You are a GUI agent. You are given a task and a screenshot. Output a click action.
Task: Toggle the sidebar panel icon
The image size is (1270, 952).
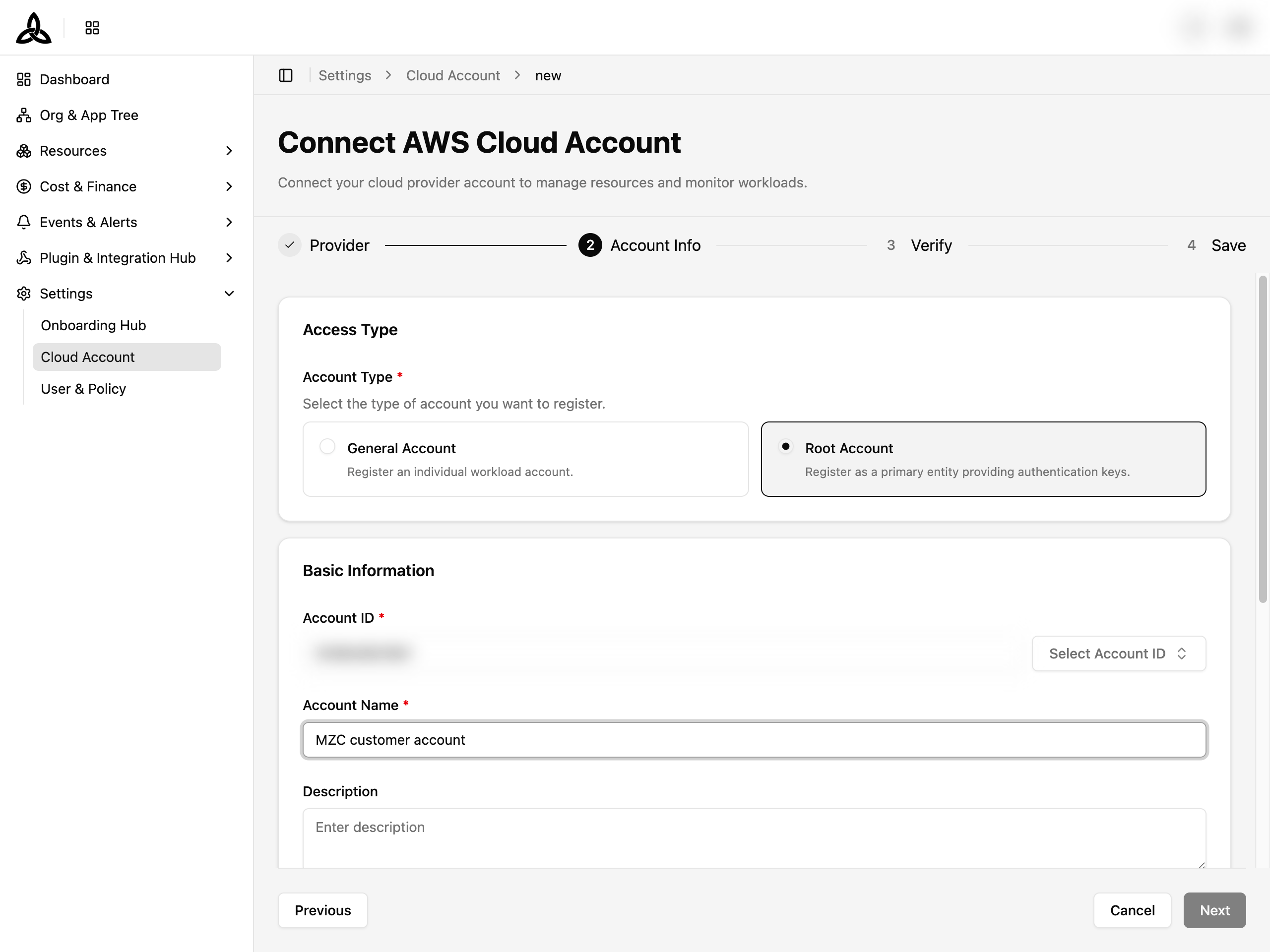tap(285, 75)
